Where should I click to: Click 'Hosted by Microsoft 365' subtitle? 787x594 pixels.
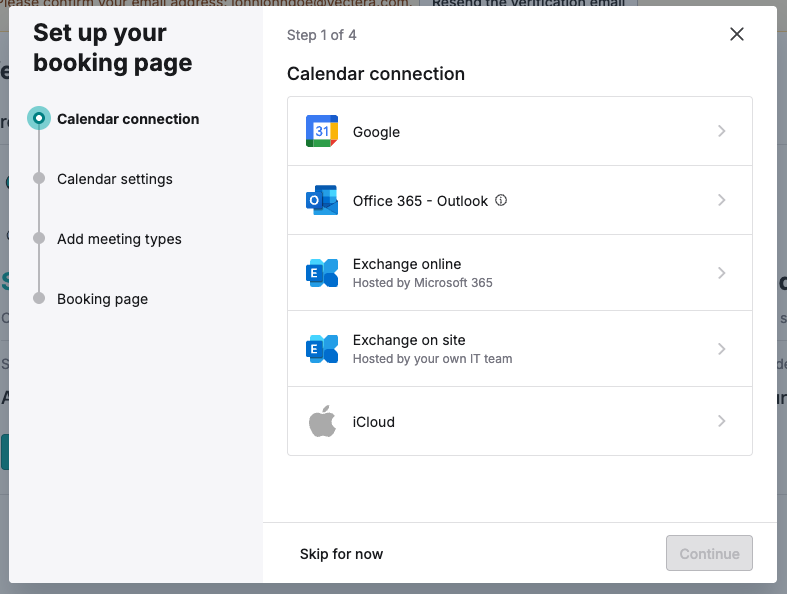423,283
